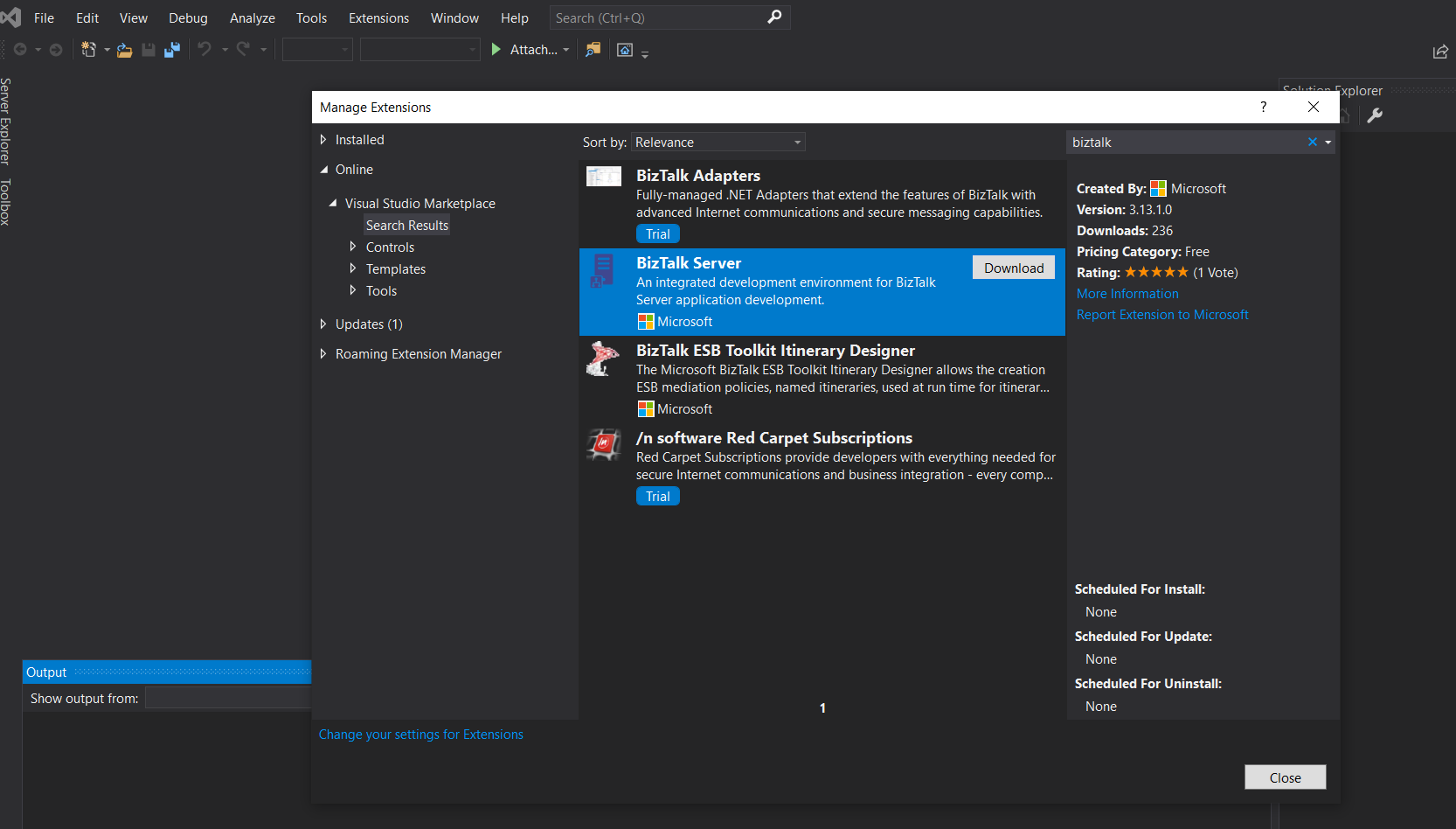Image resolution: width=1456 pixels, height=829 pixels.
Task: Click the home window toolbar icon
Action: tap(625, 50)
